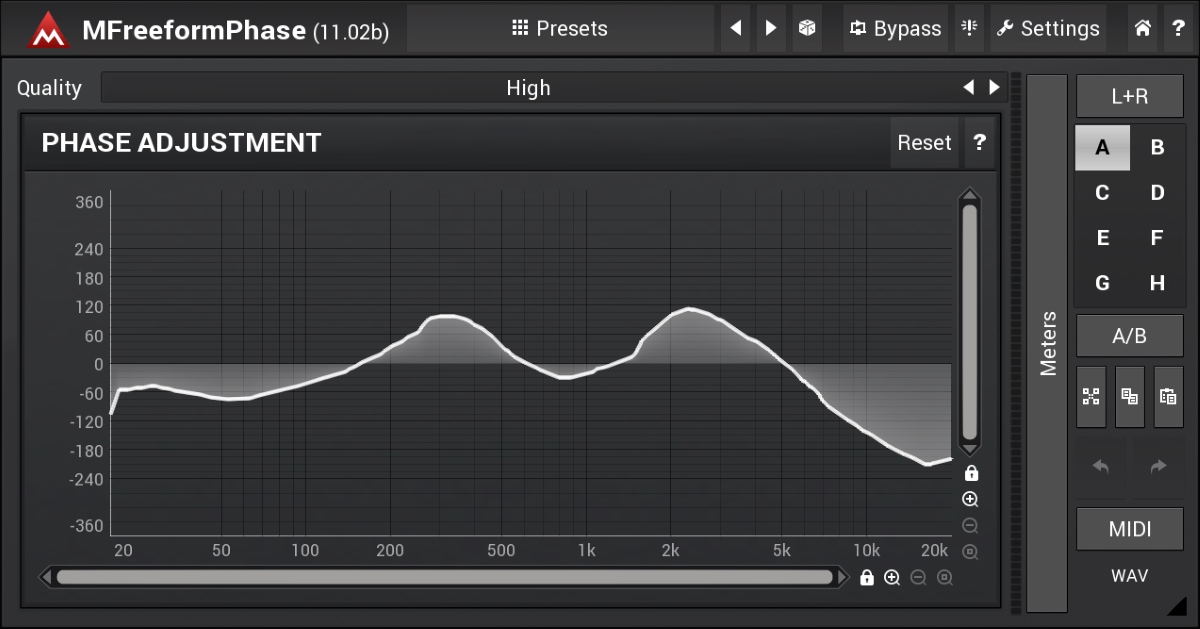
Task: Select the previous Quality option arrow
Action: [968, 88]
